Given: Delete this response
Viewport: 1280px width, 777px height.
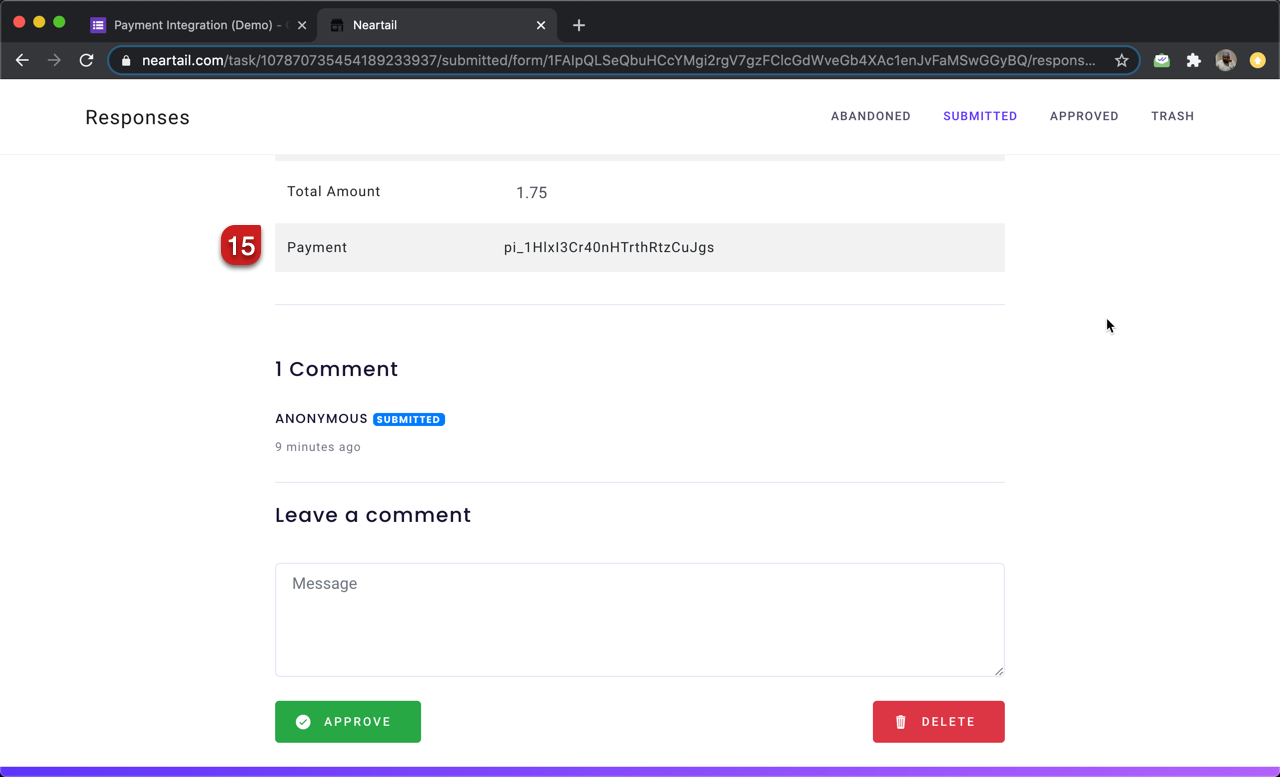Looking at the screenshot, I should [x=938, y=721].
